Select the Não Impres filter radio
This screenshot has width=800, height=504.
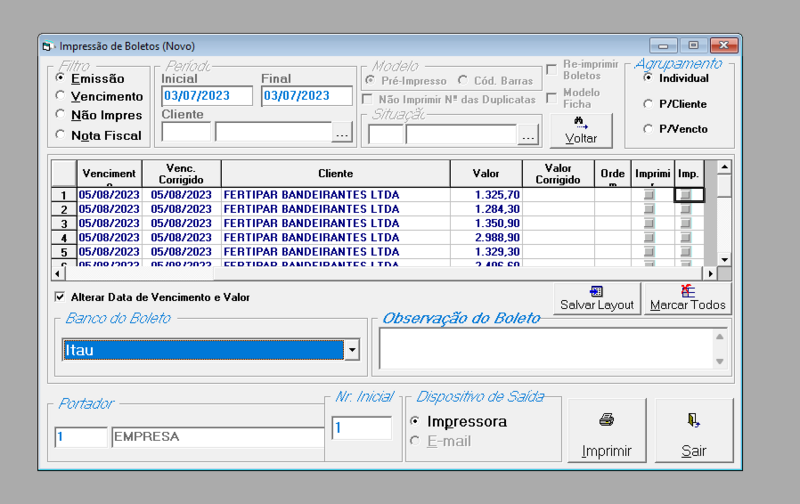click(60, 114)
